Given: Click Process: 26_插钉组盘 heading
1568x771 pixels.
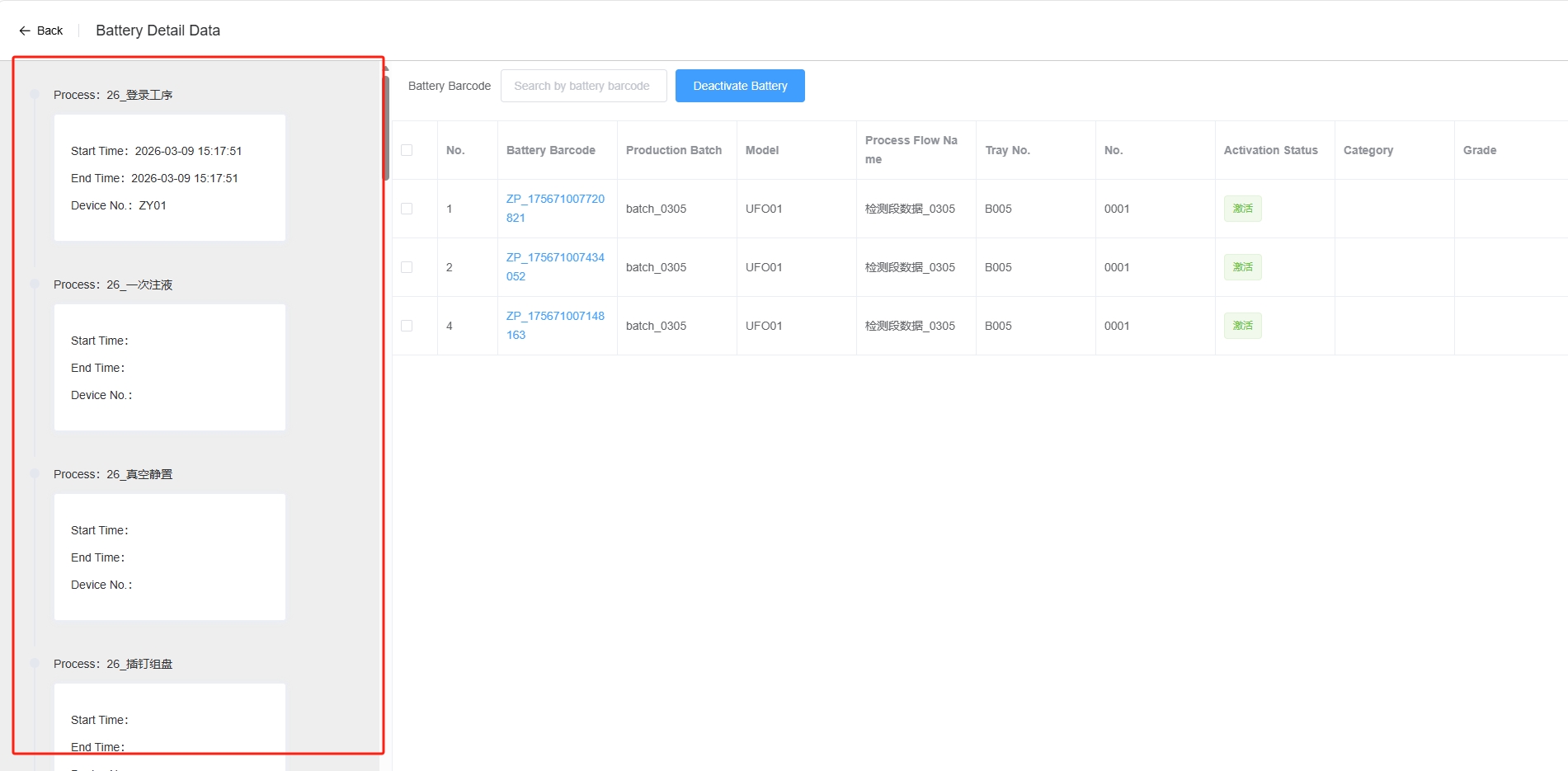Looking at the screenshot, I should coord(113,664).
